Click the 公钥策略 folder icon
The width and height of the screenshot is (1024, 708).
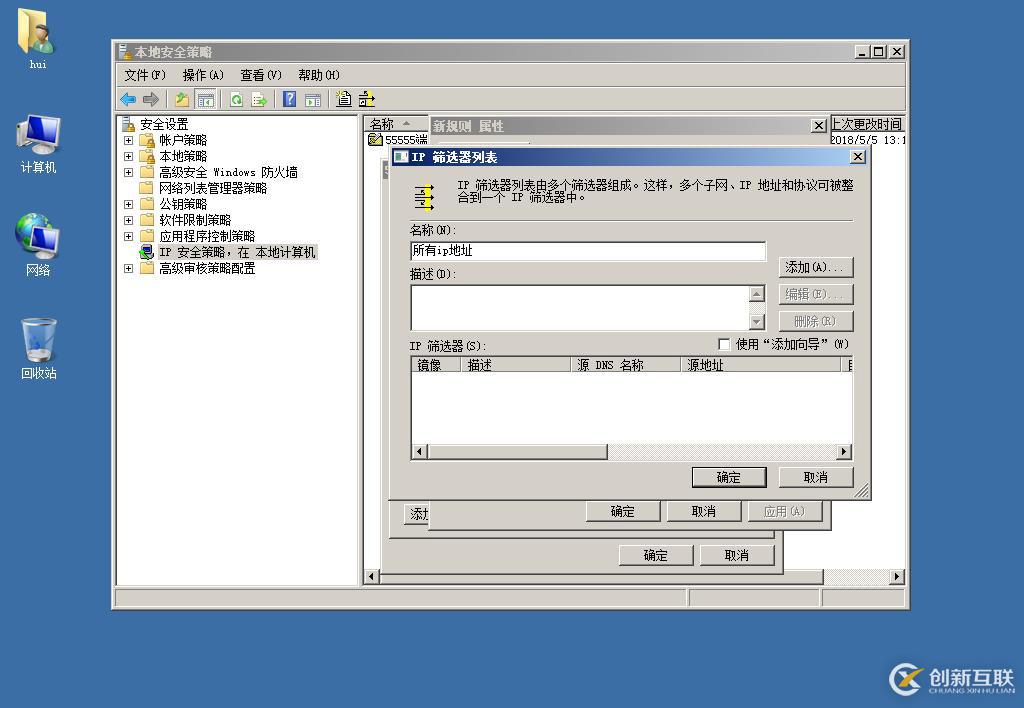point(148,204)
